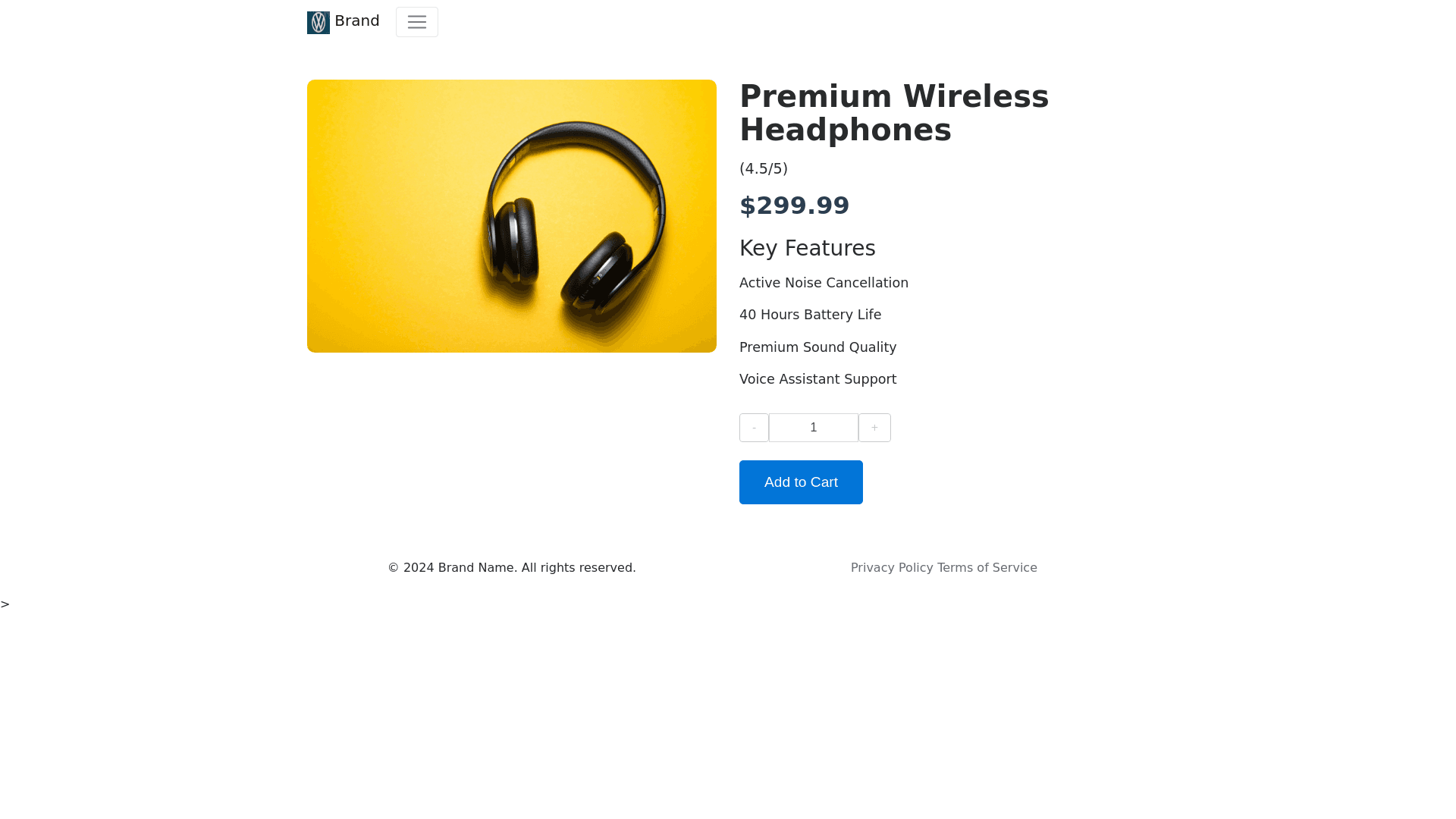Click the Premium Wireless Headphones title

click(894, 113)
